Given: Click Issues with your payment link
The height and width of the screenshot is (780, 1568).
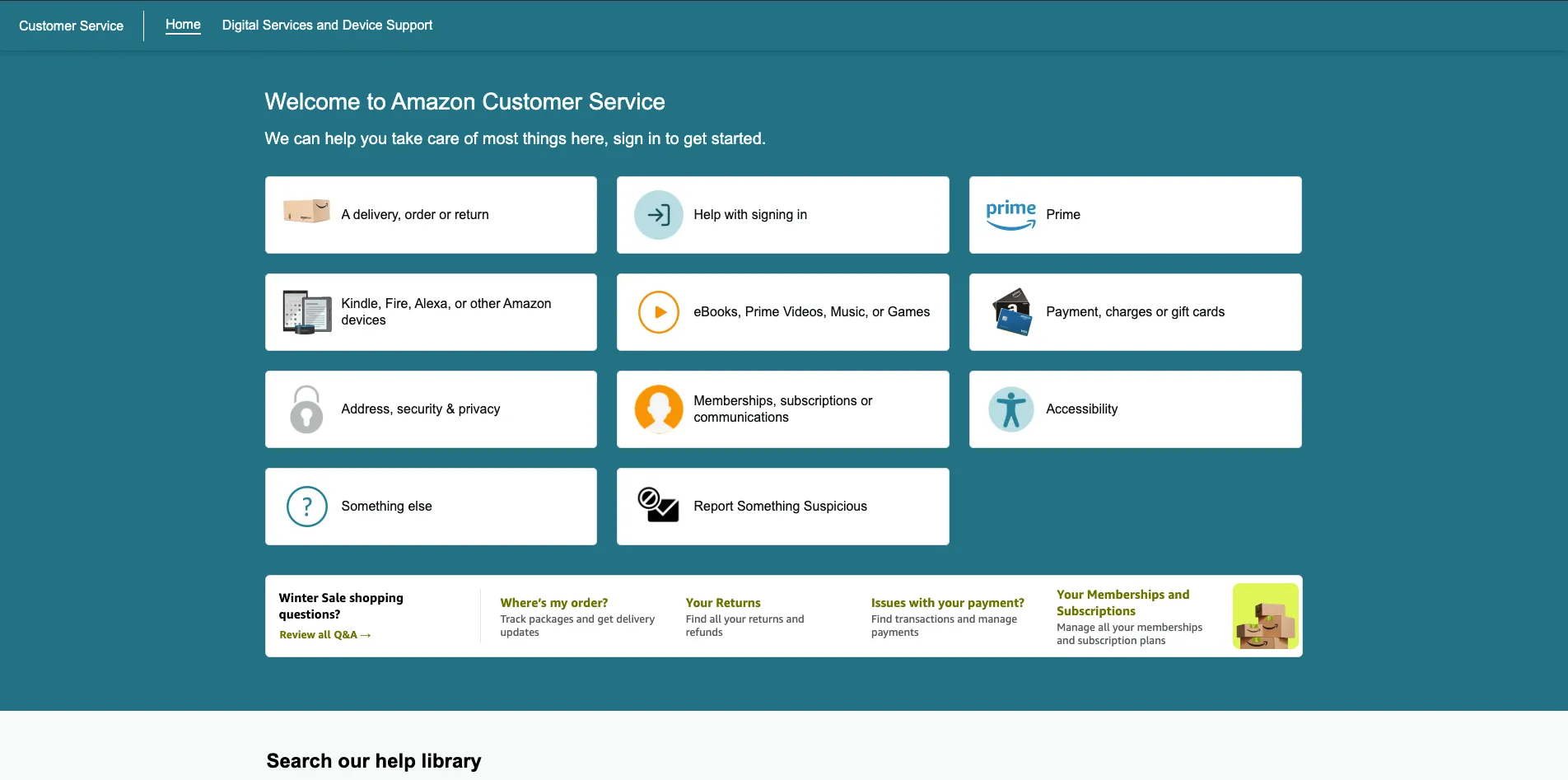Looking at the screenshot, I should 947,602.
